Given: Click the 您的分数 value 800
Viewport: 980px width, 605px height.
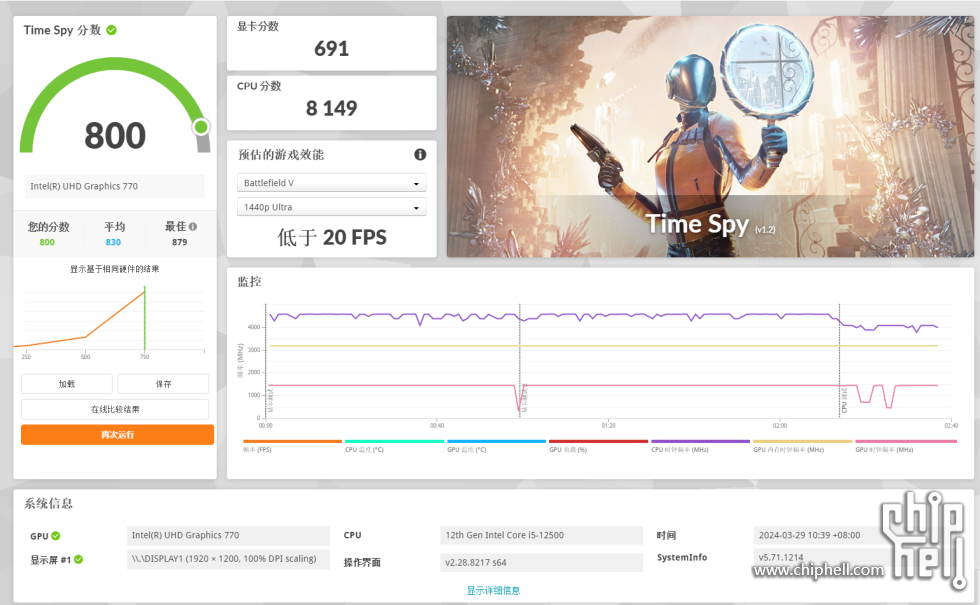Looking at the screenshot, I should (47, 242).
